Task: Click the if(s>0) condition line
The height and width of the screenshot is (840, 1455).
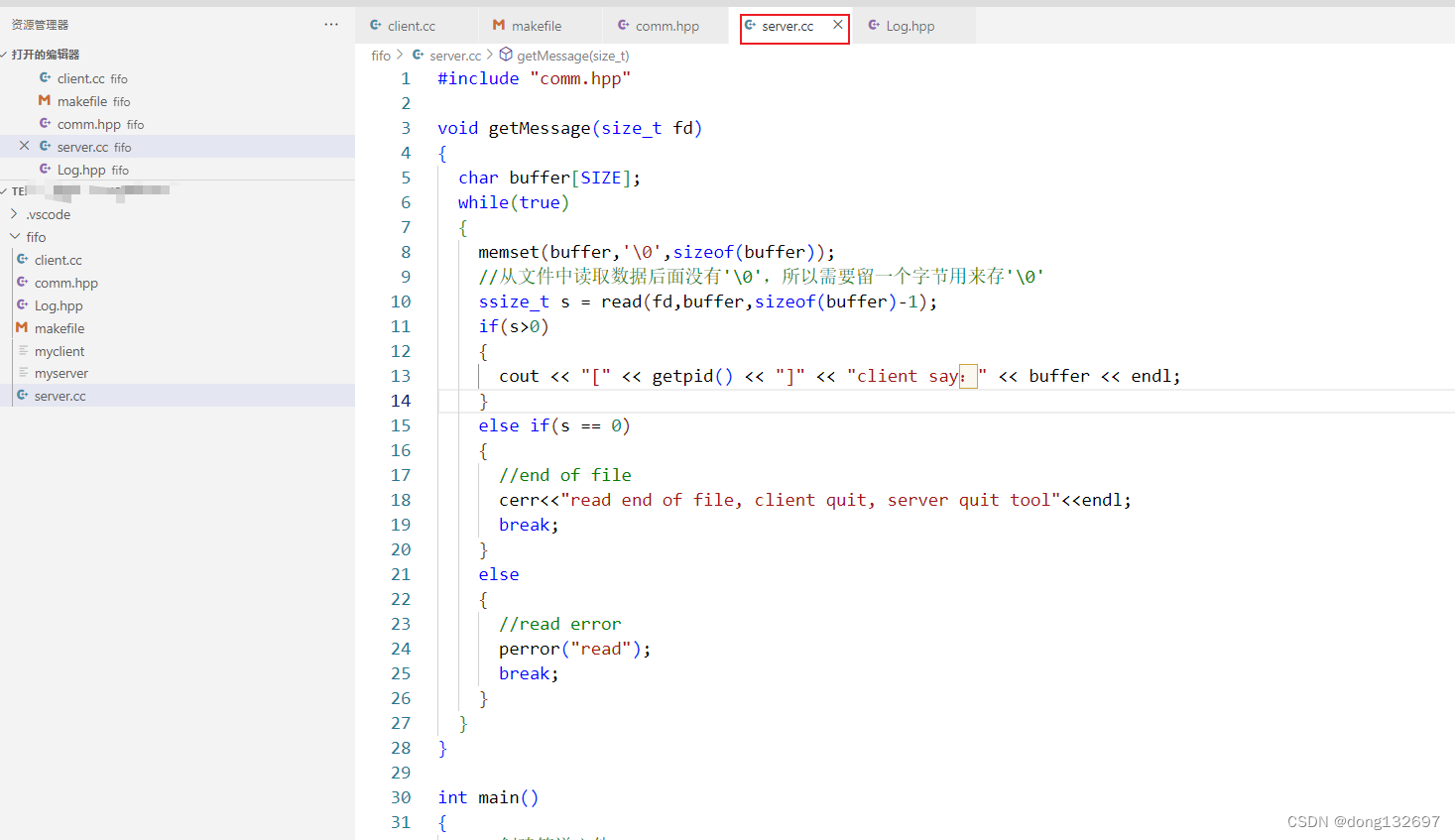Action: [x=514, y=326]
